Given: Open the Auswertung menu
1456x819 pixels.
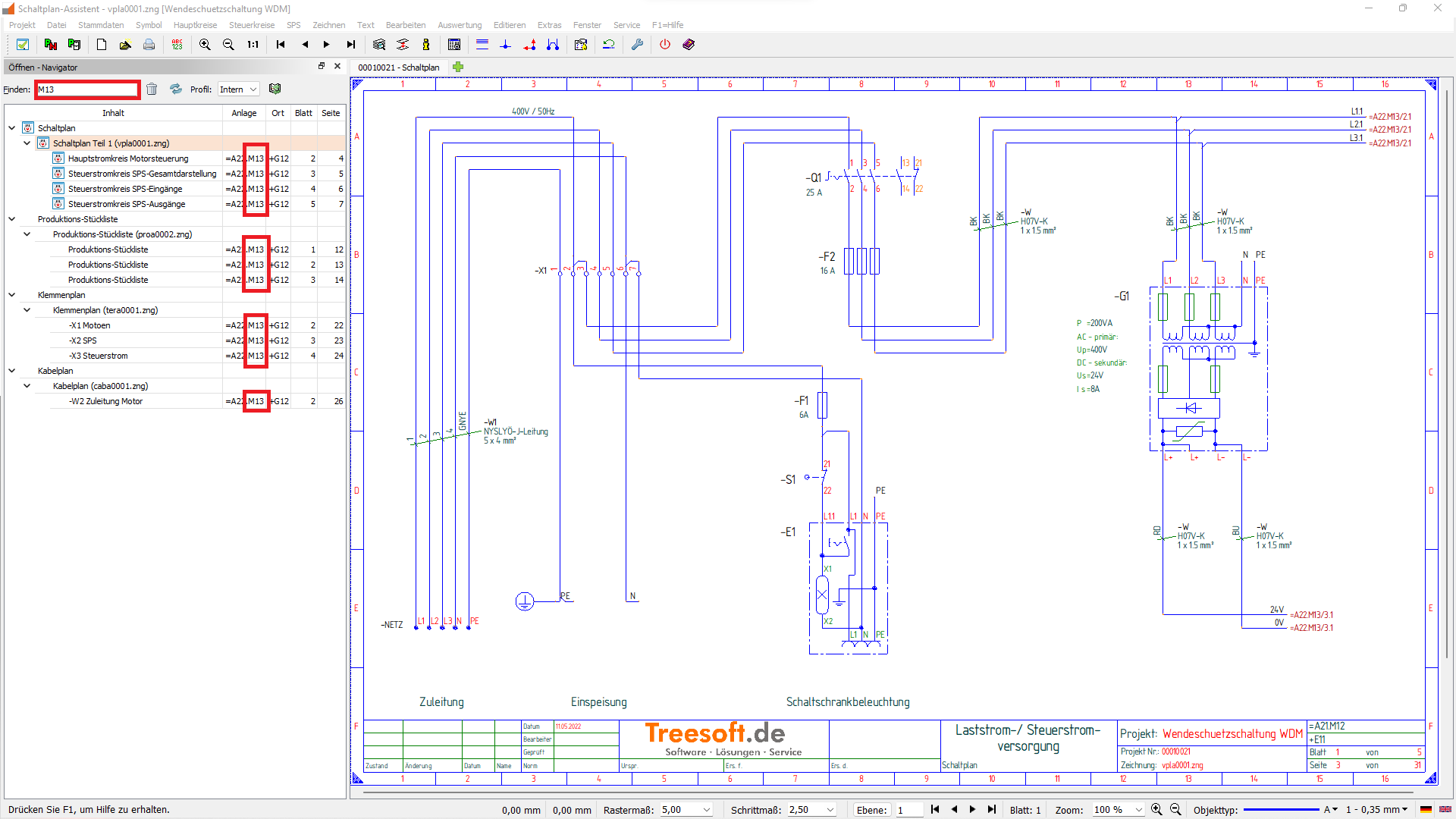Looking at the screenshot, I should pos(460,25).
